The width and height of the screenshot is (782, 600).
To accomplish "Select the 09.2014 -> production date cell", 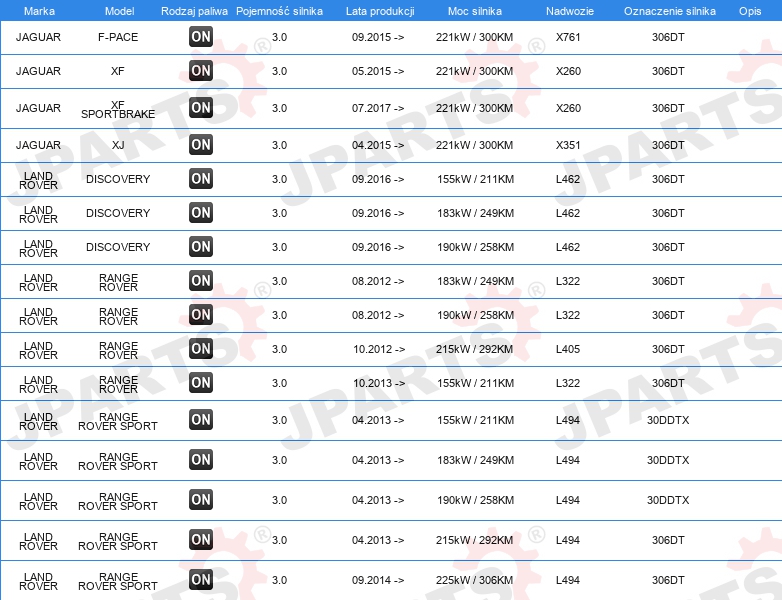I will pyautogui.click(x=378, y=580).
